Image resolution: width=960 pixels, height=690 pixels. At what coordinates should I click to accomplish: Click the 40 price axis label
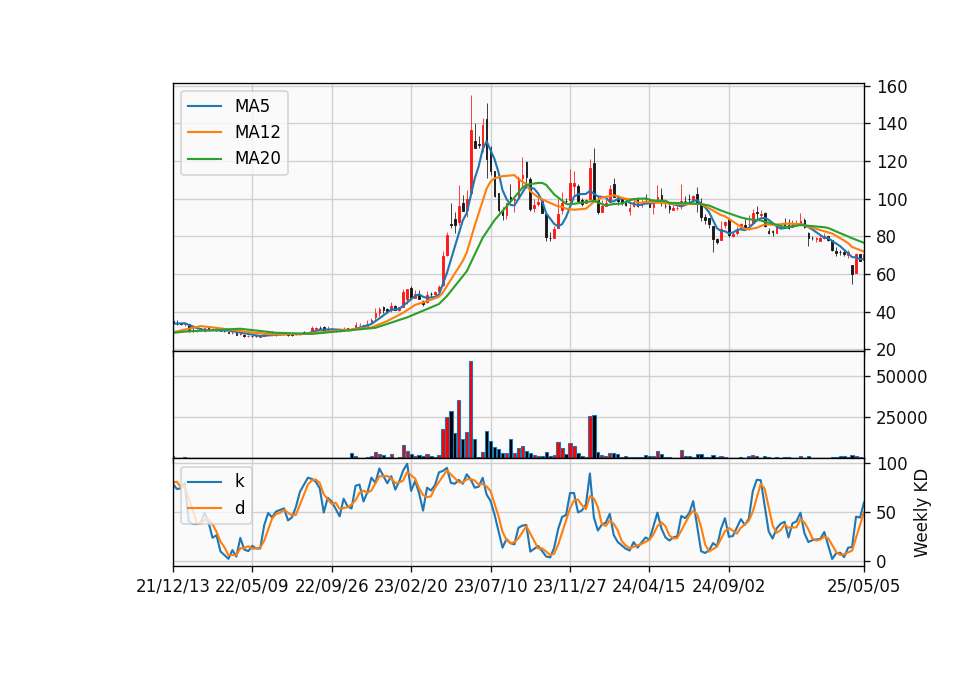[x=887, y=313]
